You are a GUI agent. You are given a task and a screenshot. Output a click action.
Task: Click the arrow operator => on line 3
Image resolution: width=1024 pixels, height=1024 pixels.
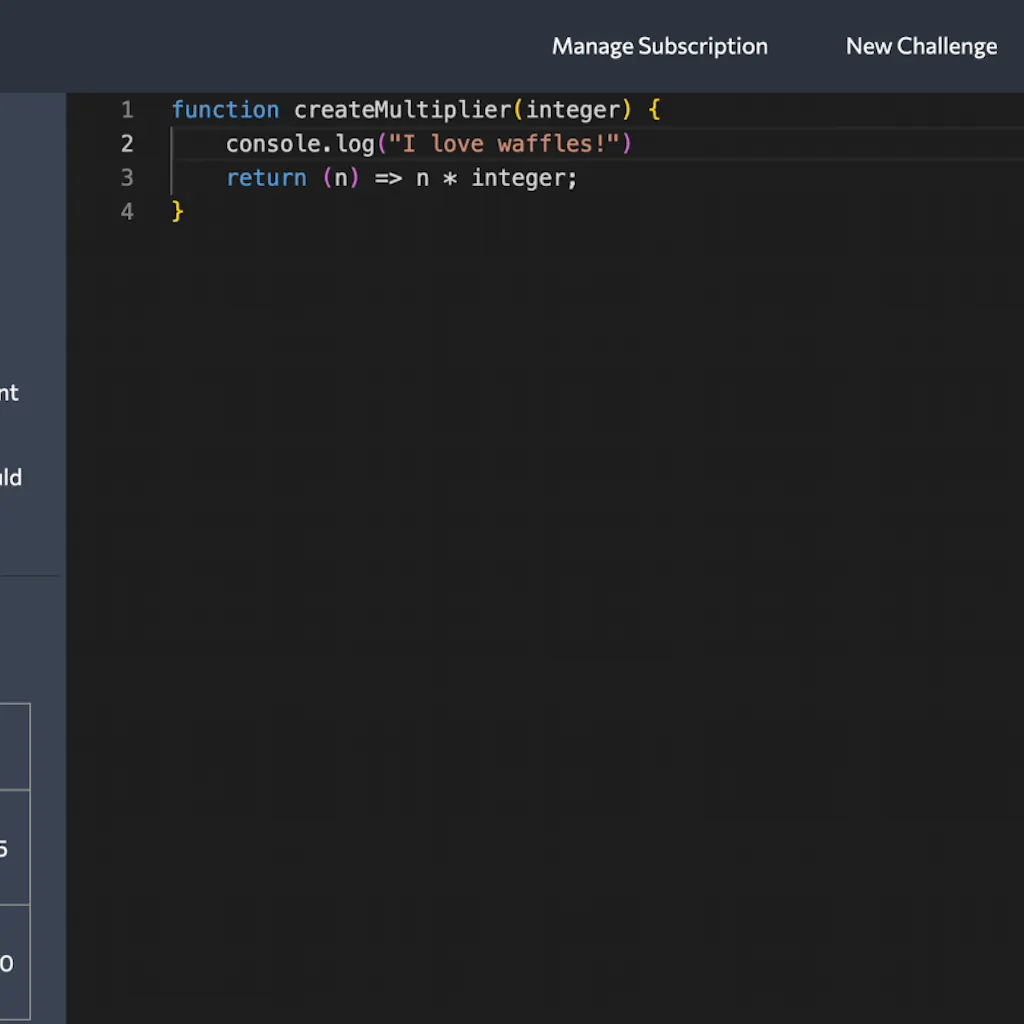coord(388,178)
